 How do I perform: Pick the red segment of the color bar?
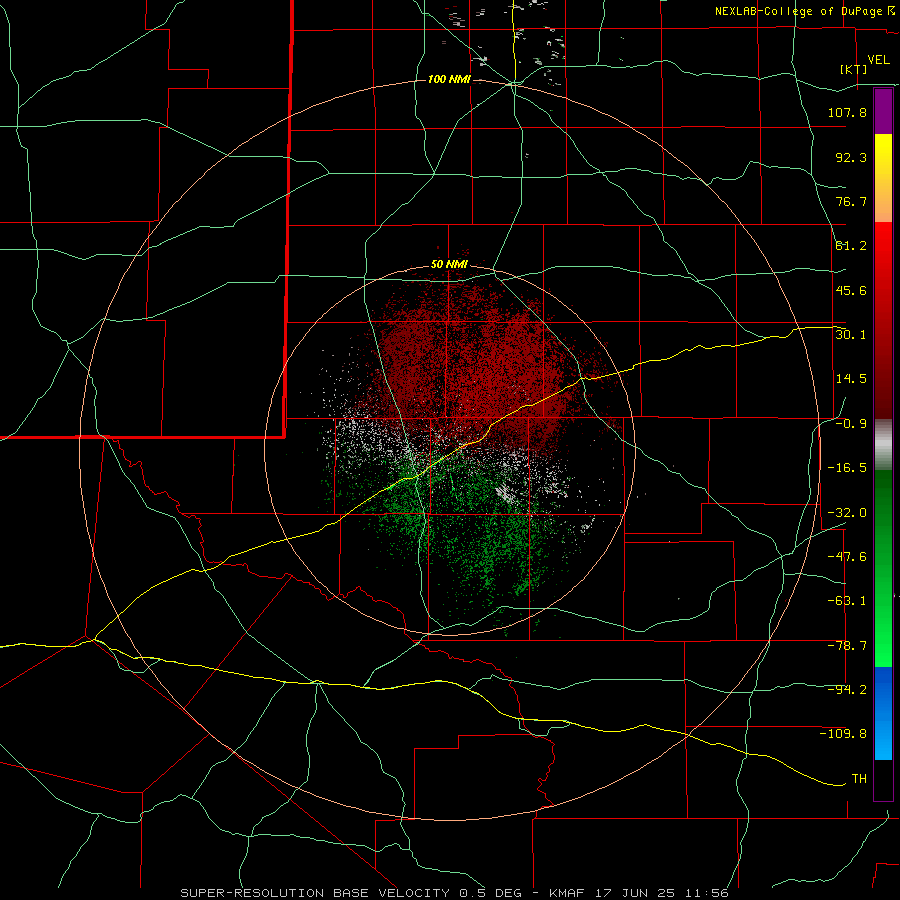click(883, 320)
